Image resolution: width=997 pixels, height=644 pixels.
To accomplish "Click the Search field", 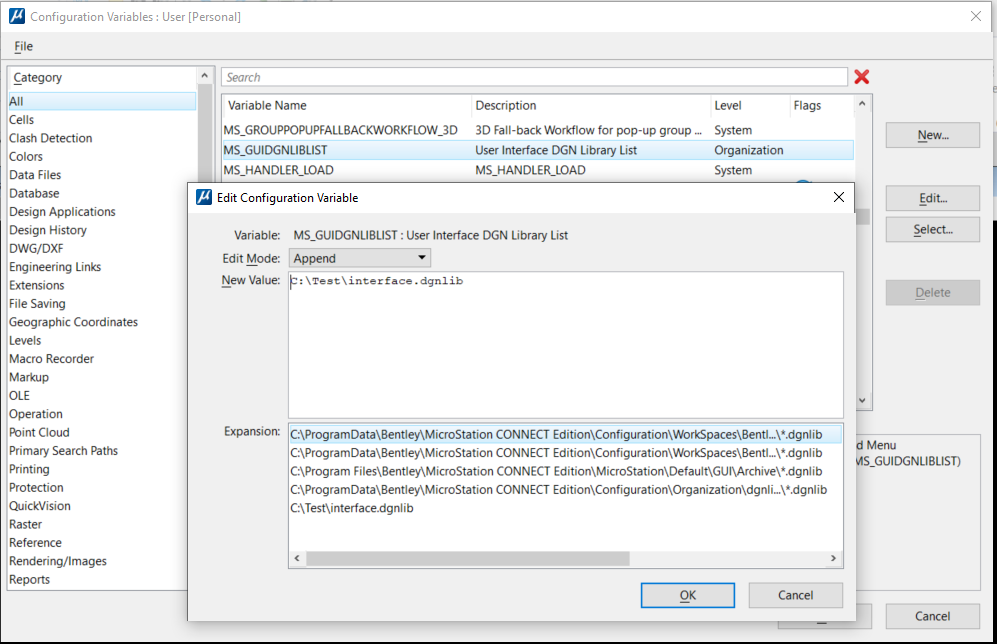I will pos(535,77).
